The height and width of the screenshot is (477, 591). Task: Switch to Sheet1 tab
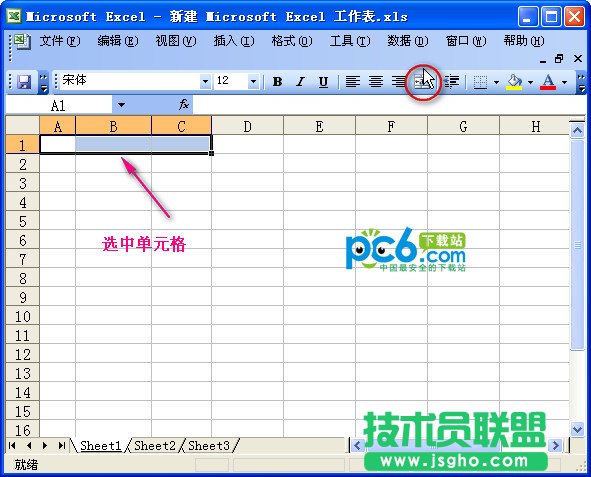[101, 445]
